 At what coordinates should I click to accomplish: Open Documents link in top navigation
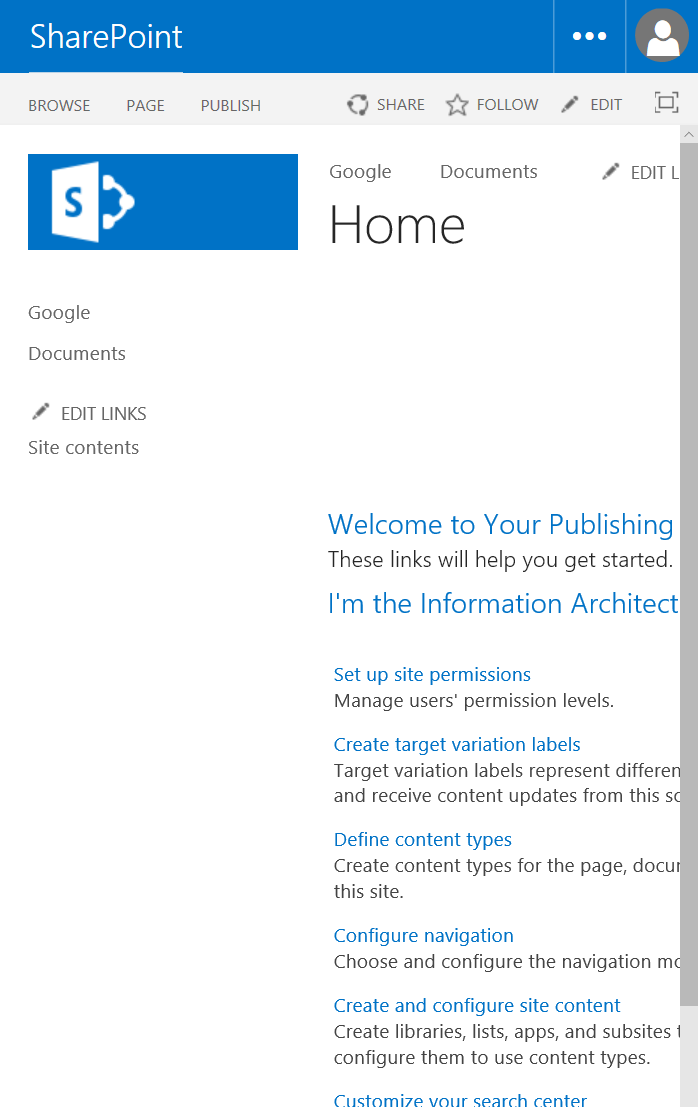488,172
